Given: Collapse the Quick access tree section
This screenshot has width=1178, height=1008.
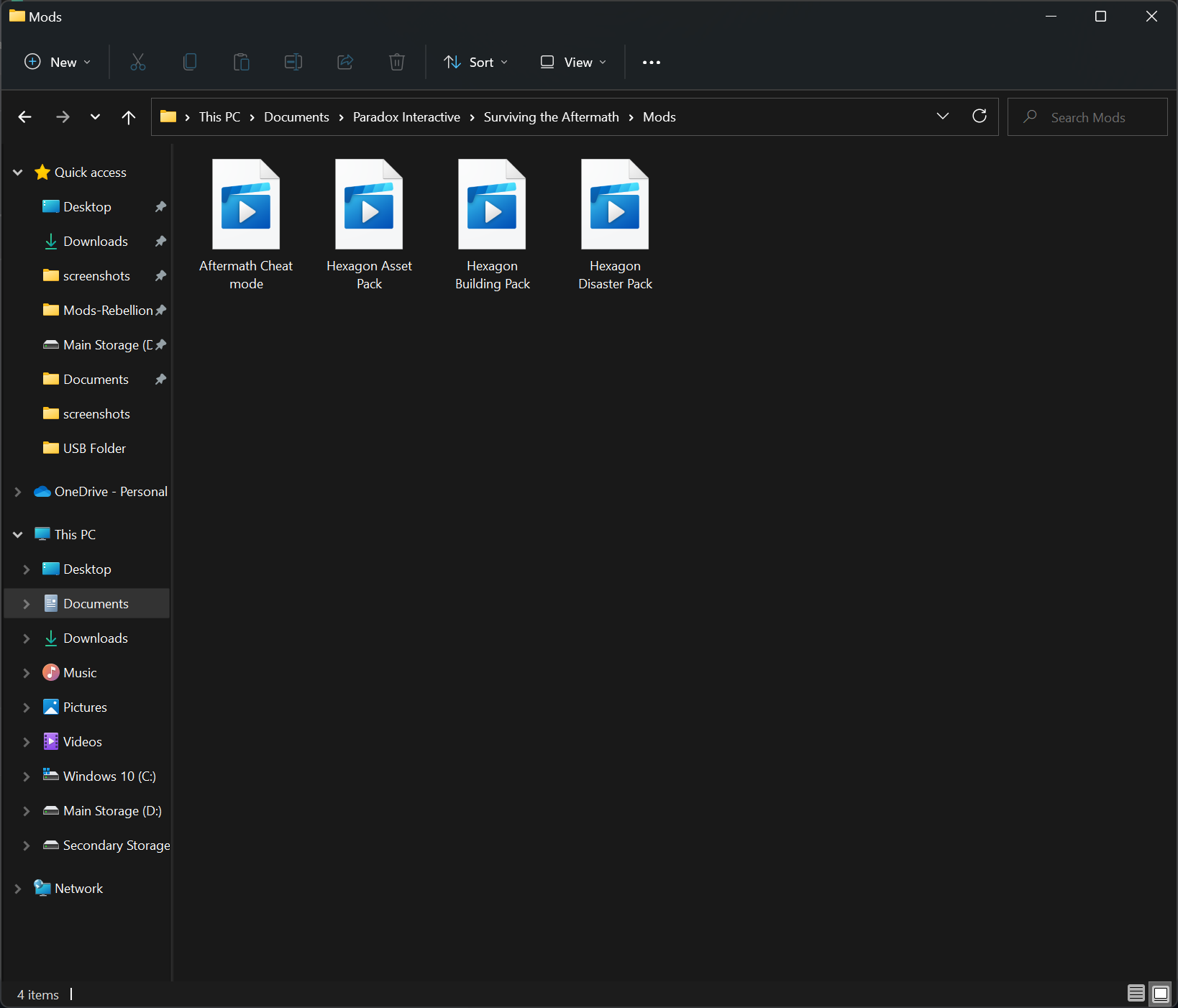Looking at the screenshot, I should (x=18, y=173).
